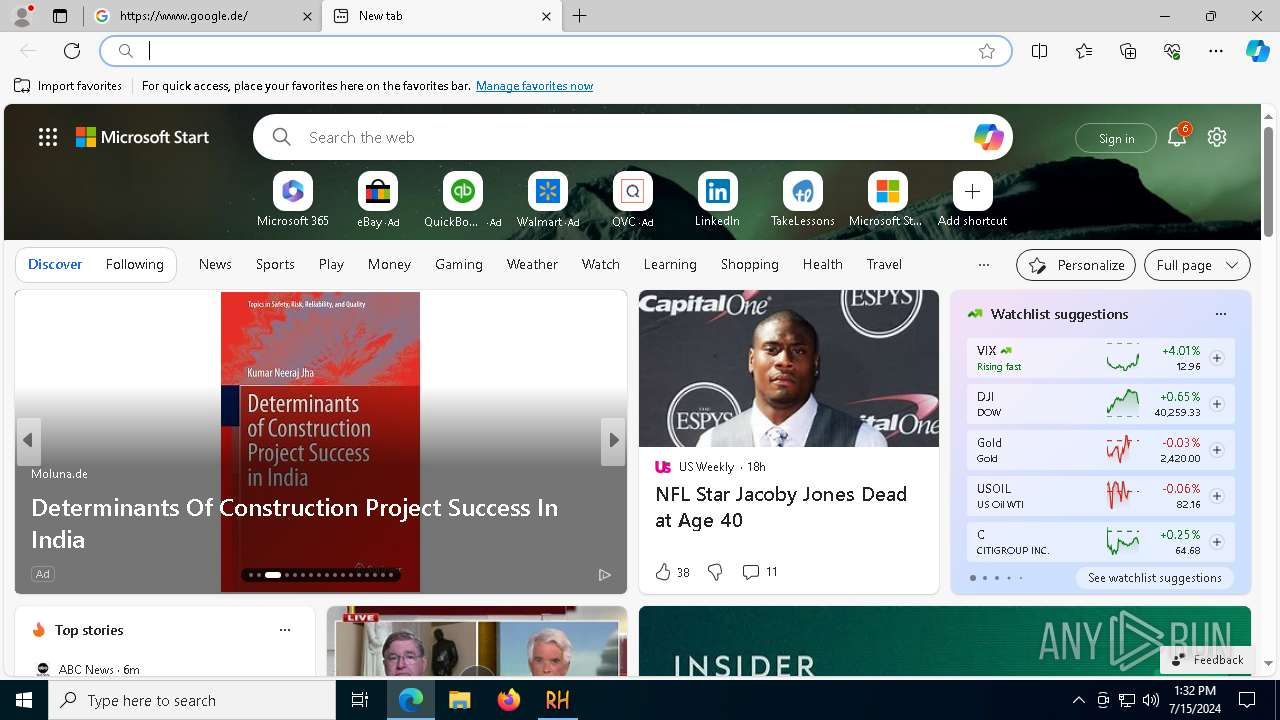This screenshot has width=1280, height=720.
Task: Show hidden system tray icons
Action: point(1078,700)
